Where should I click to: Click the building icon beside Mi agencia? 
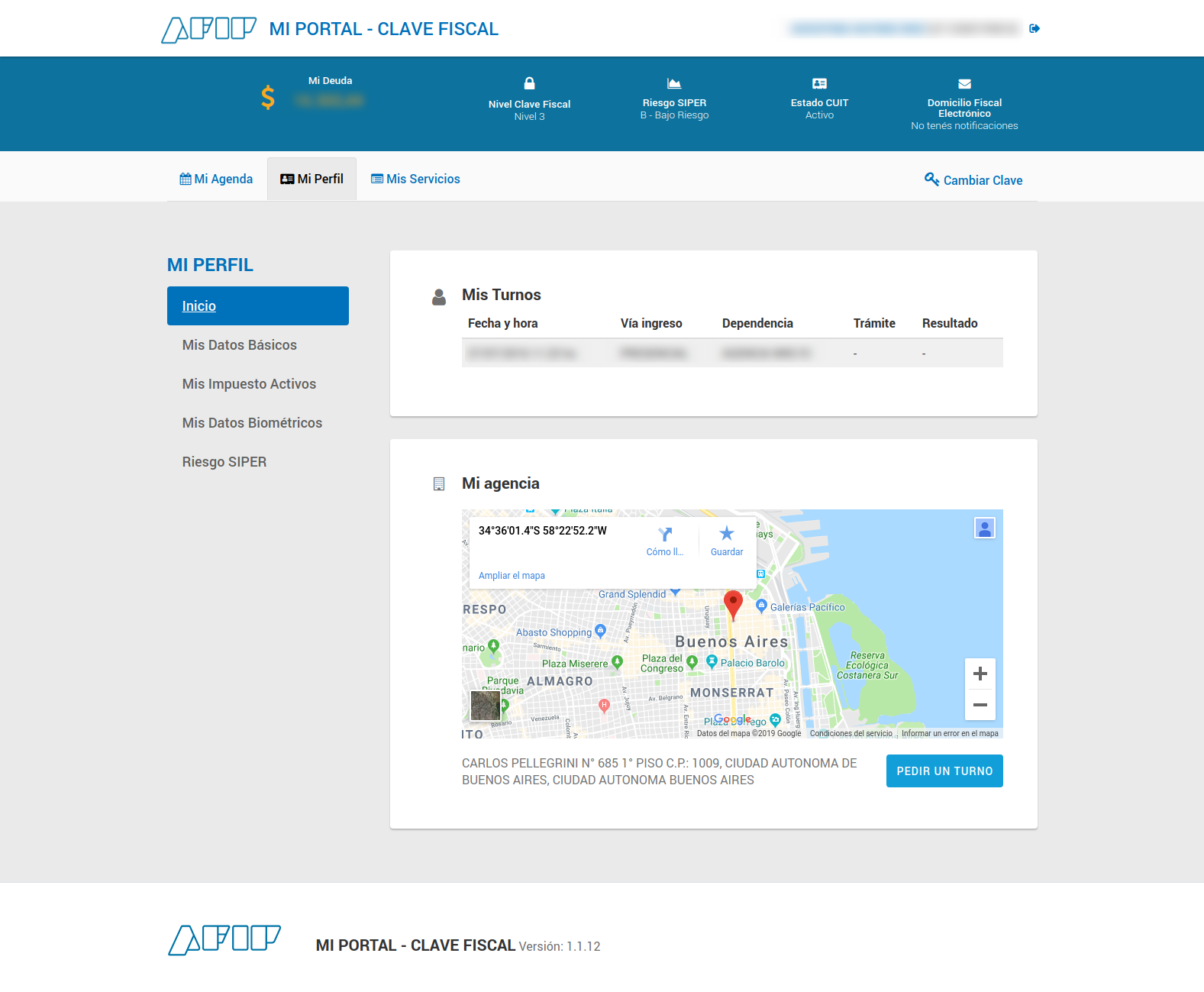point(439,484)
